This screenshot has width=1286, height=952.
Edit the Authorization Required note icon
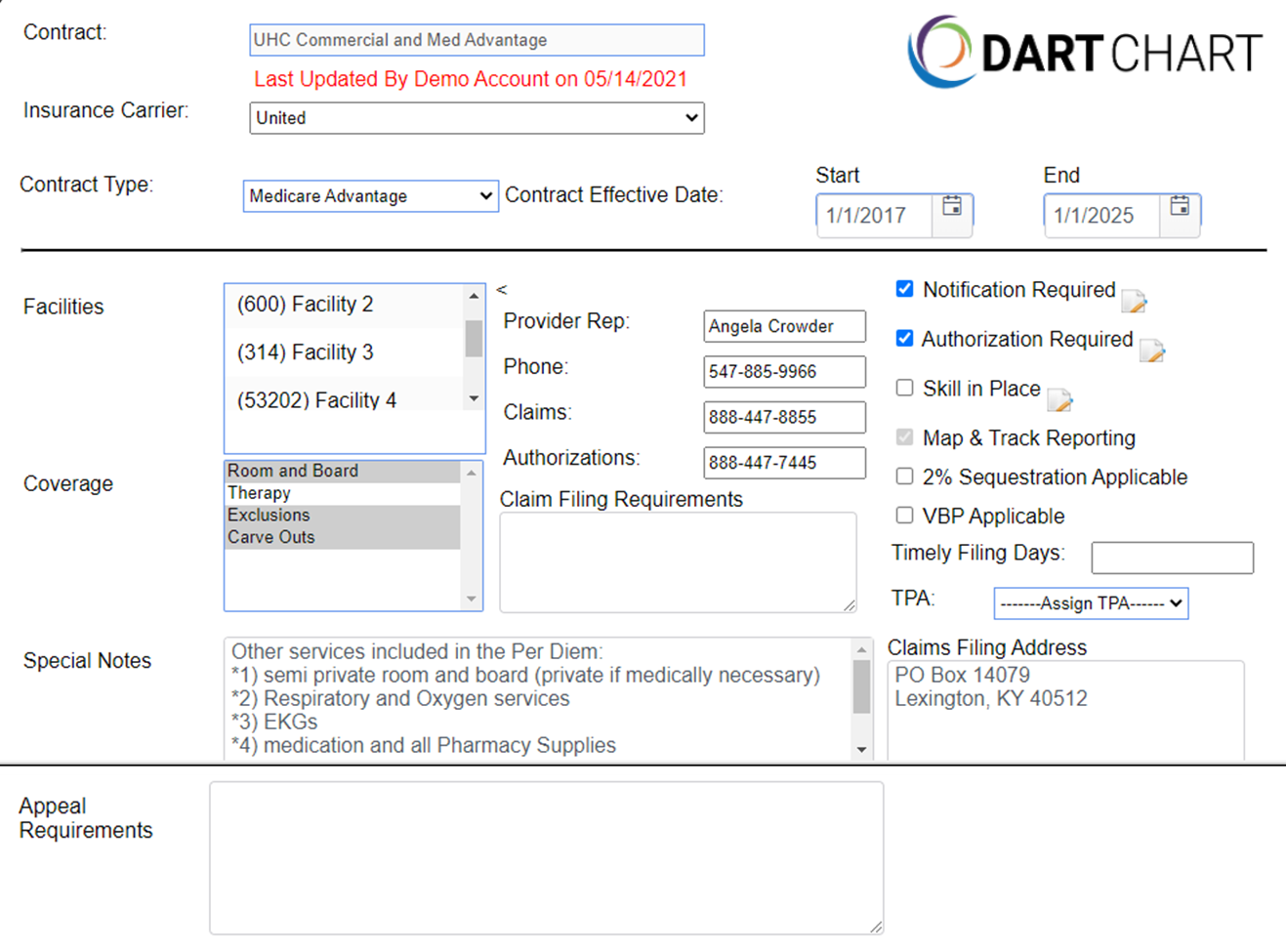(1152, 351)
